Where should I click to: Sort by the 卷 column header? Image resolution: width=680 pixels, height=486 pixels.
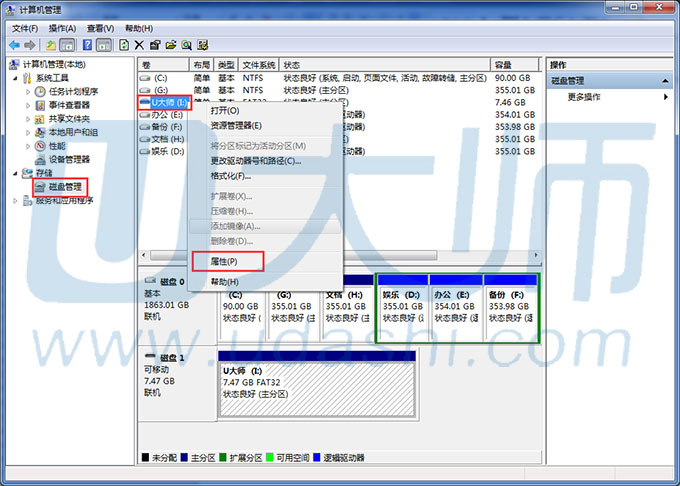click(x=163, y=65)
